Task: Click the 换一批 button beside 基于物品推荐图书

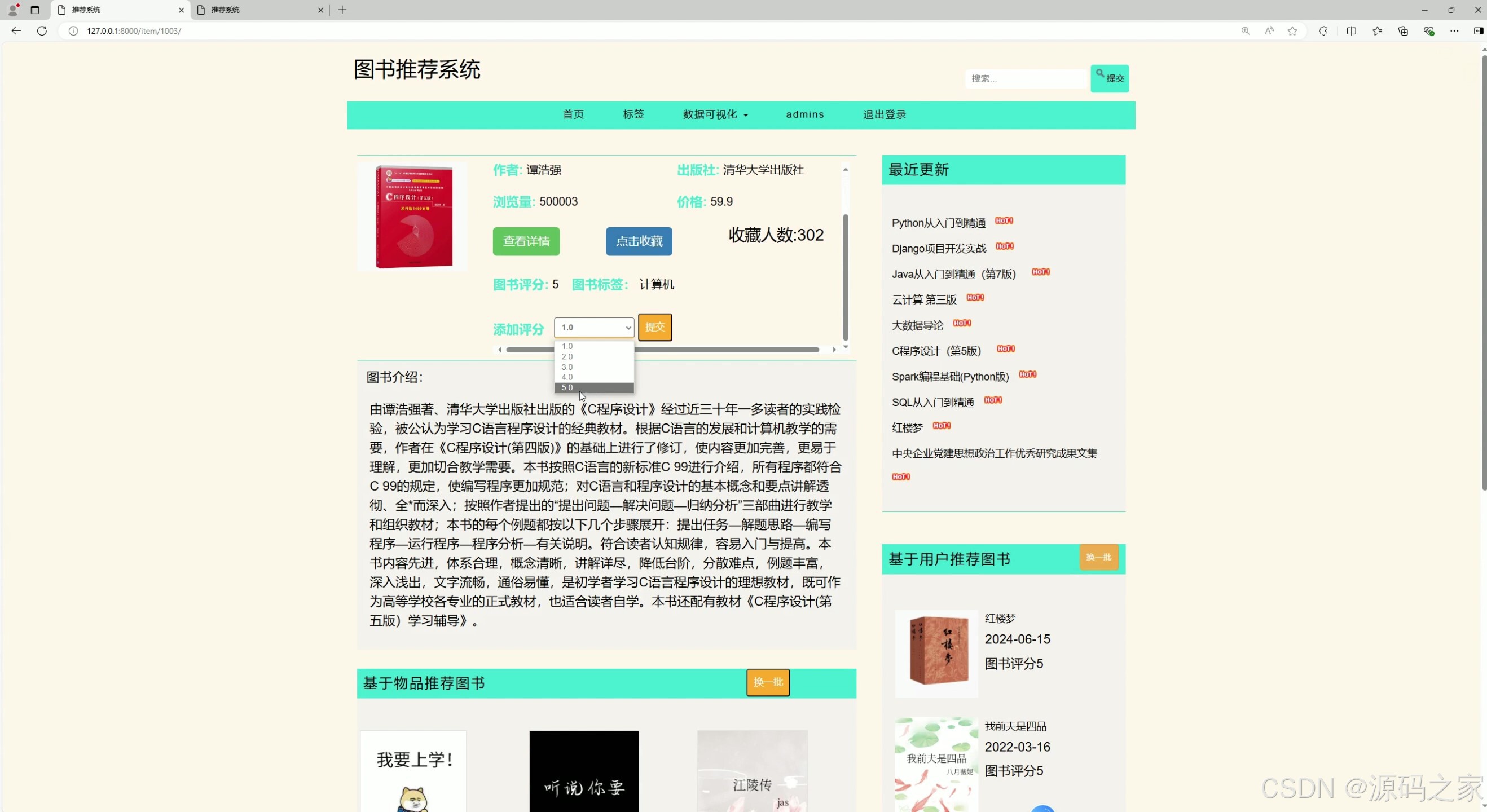Action: pos(768,682)
